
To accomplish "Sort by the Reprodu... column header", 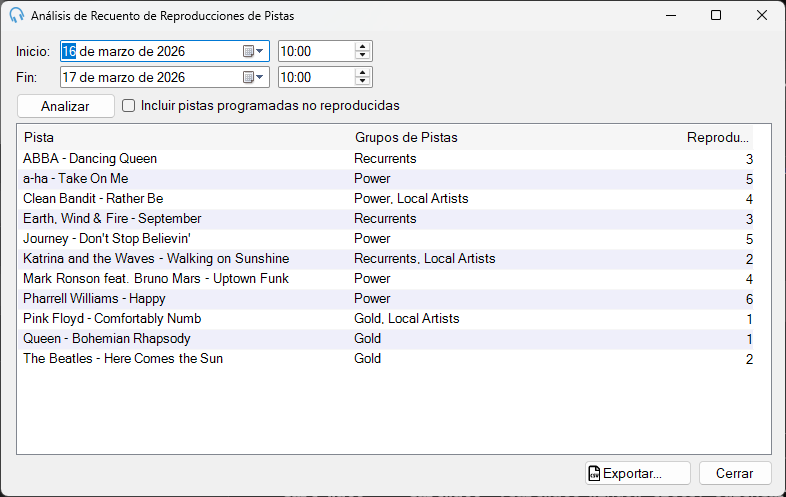I will pyautogui.click(x=718, y=137).
